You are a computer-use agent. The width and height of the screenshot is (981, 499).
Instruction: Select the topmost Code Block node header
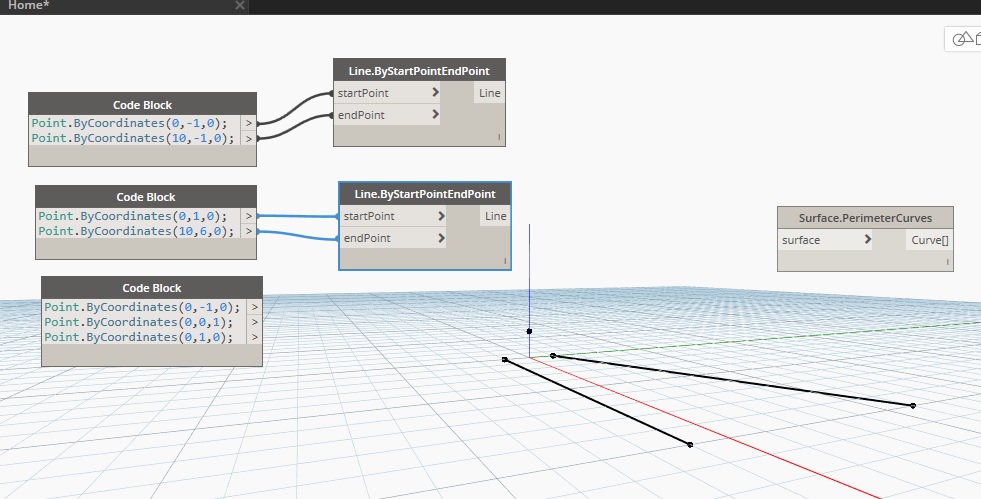pos(143,104)
